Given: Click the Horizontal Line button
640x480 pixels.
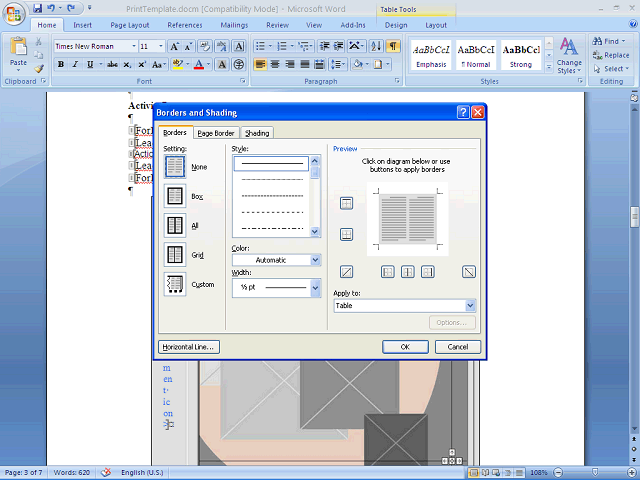Looking at the screenshot, I should click(x=189, y=347).
